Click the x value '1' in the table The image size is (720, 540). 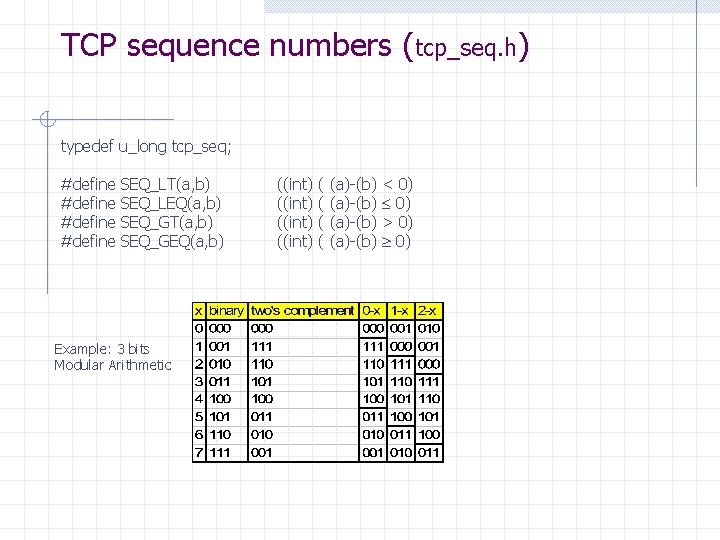[199, 346]
